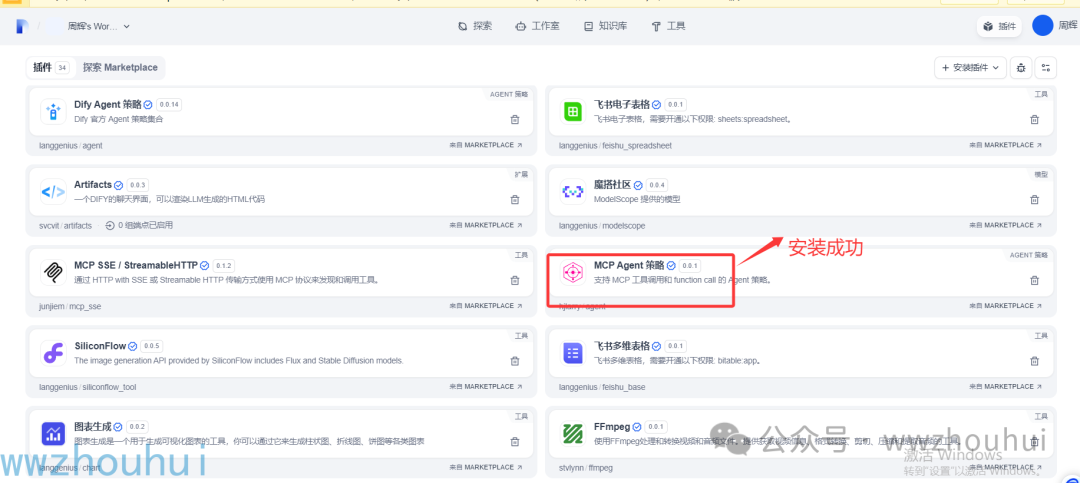This screenshot has height=483, width=1080.
Task: Click version badge 0.0.5 on SiliconFlow
Action: 152,346
